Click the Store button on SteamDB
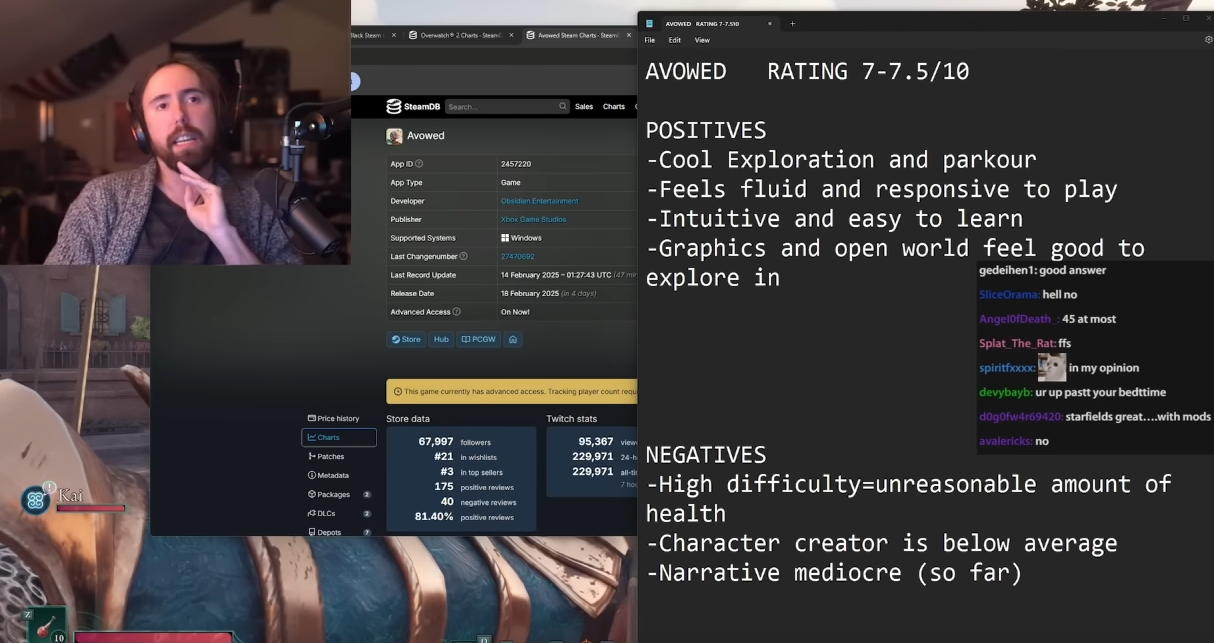This screenshot has width=1214, height=643. coord(406,339)
